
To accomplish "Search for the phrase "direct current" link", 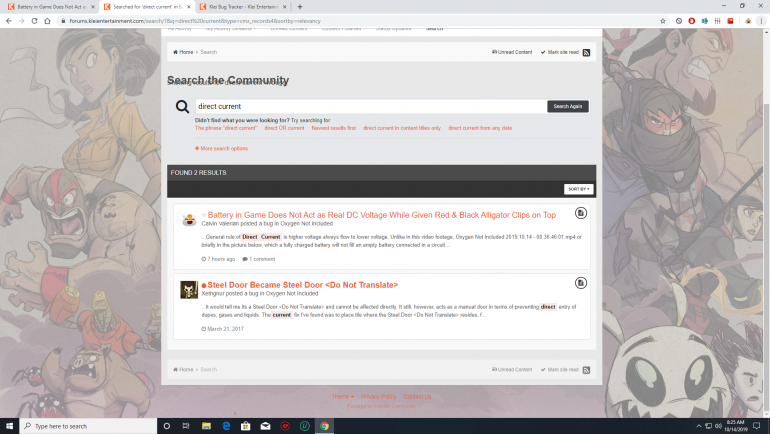I will (x=226, y=128).
